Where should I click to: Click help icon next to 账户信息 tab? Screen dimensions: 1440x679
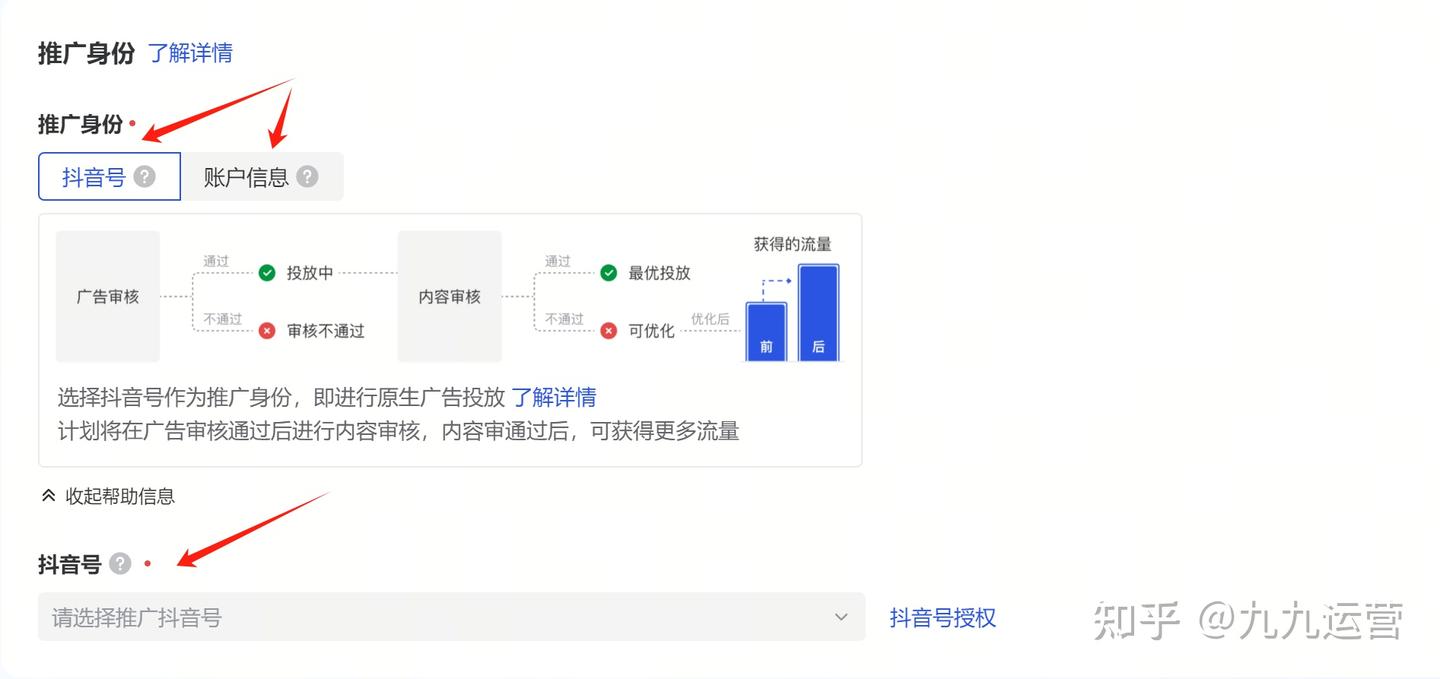click(x=308, y=177)
